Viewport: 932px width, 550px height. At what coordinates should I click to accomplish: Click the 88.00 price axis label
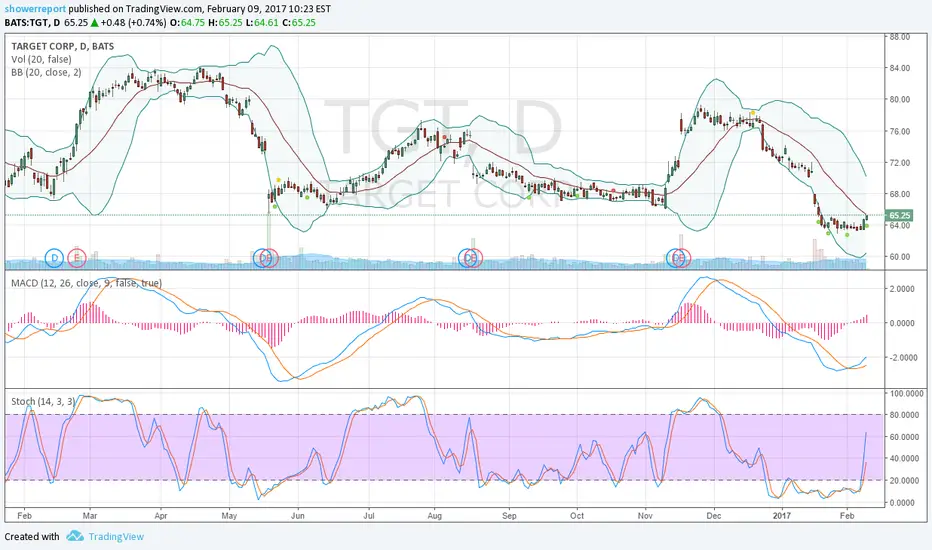tap(899, 37)
